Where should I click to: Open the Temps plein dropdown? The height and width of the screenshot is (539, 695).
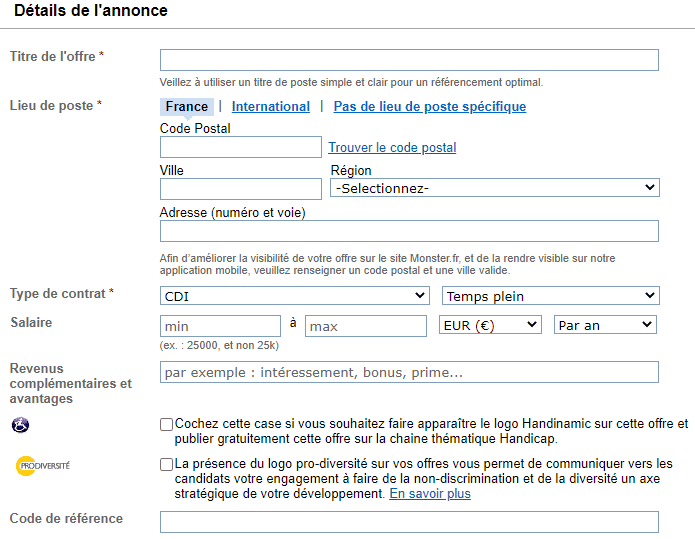tap(551, 296)
